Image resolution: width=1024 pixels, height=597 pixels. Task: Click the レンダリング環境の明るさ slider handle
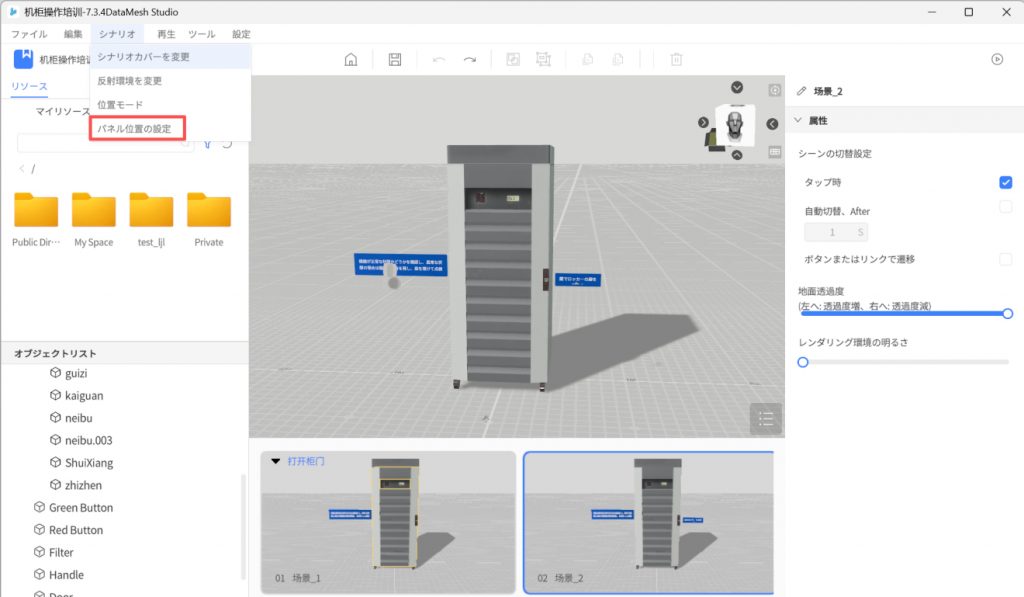click(803, 362)
